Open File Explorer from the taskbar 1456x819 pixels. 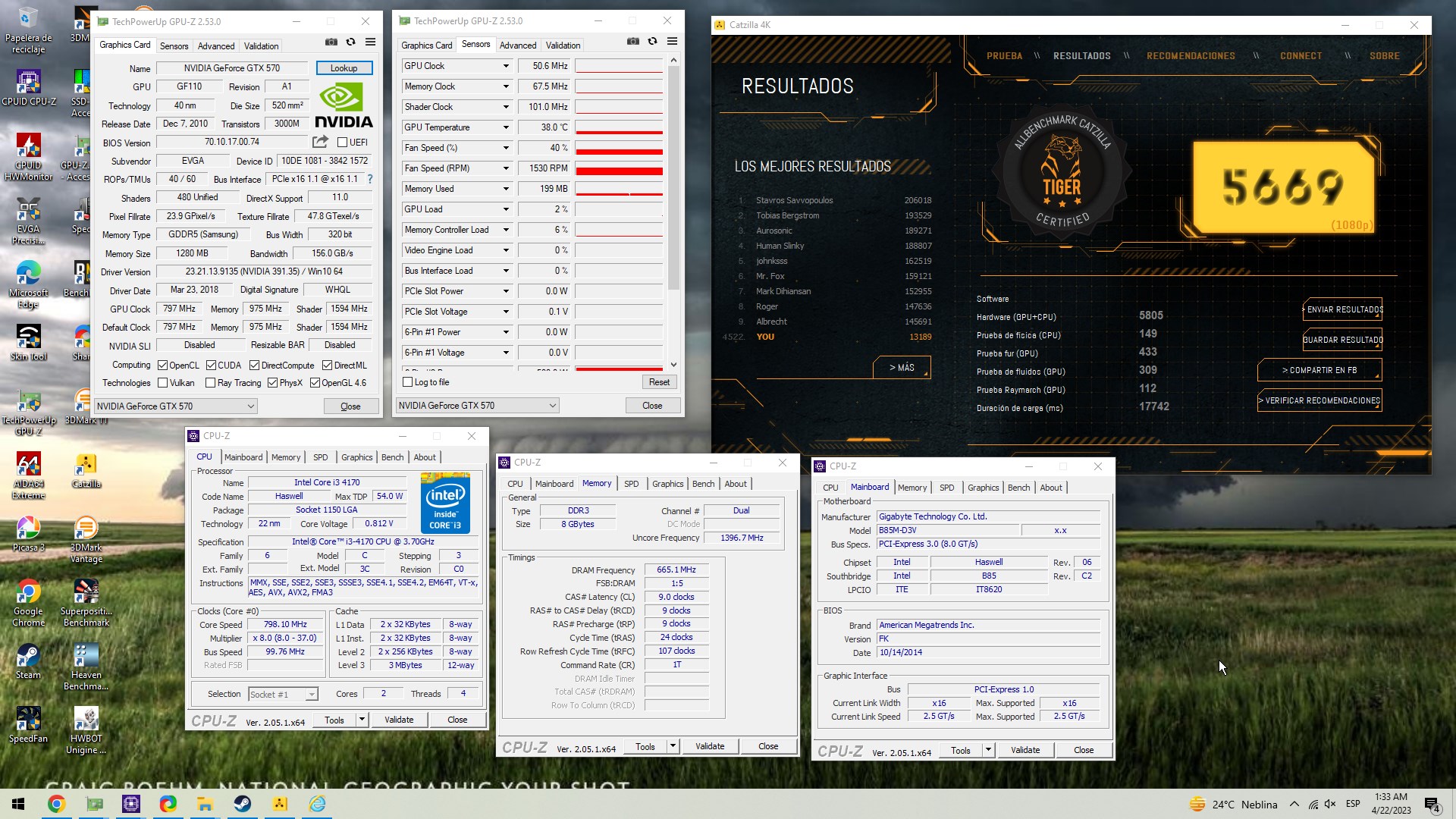(x=206, y=804)
